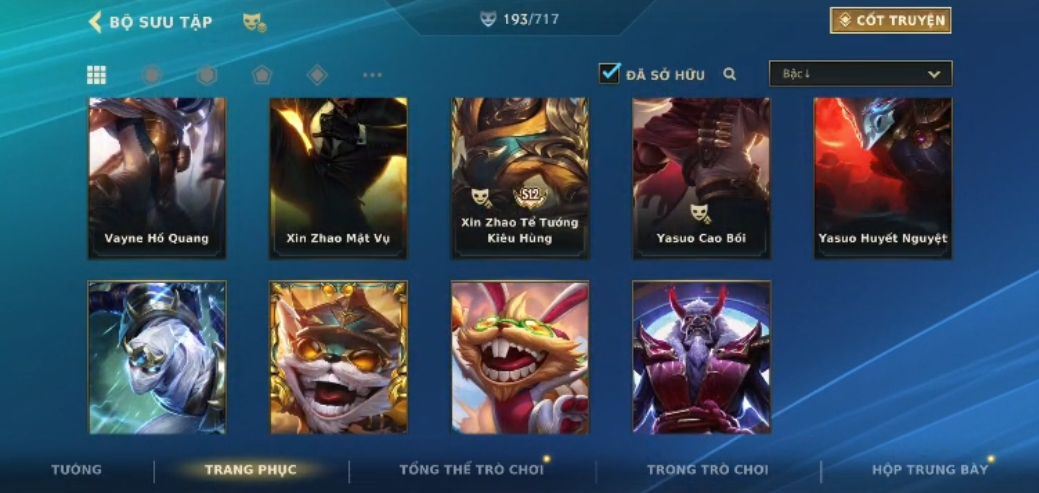The image size is (1039, 493).
Task: Filter by the hexagon rarity icon
Action: coord(207,75)
